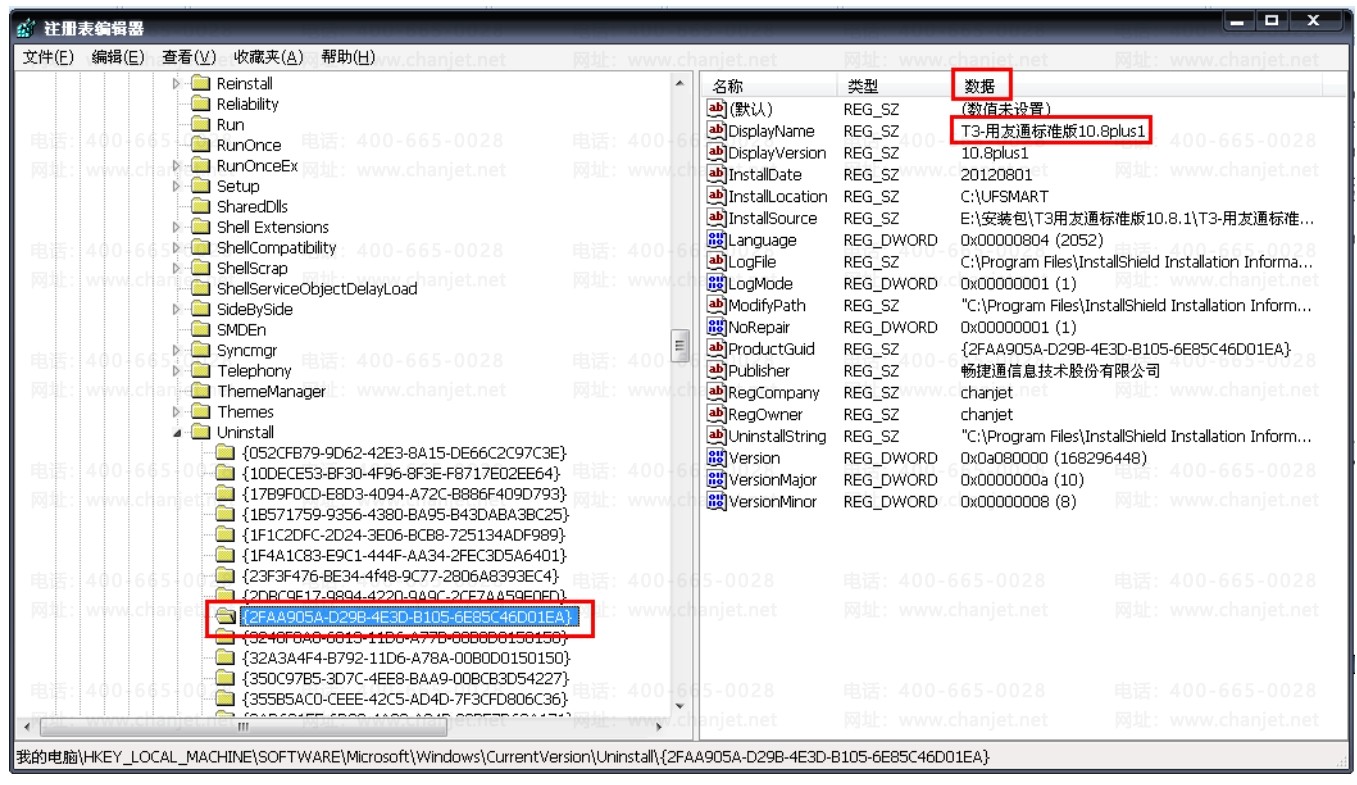
Task: Select the VersionMajor DWORD icon
Action: [716, 480]
